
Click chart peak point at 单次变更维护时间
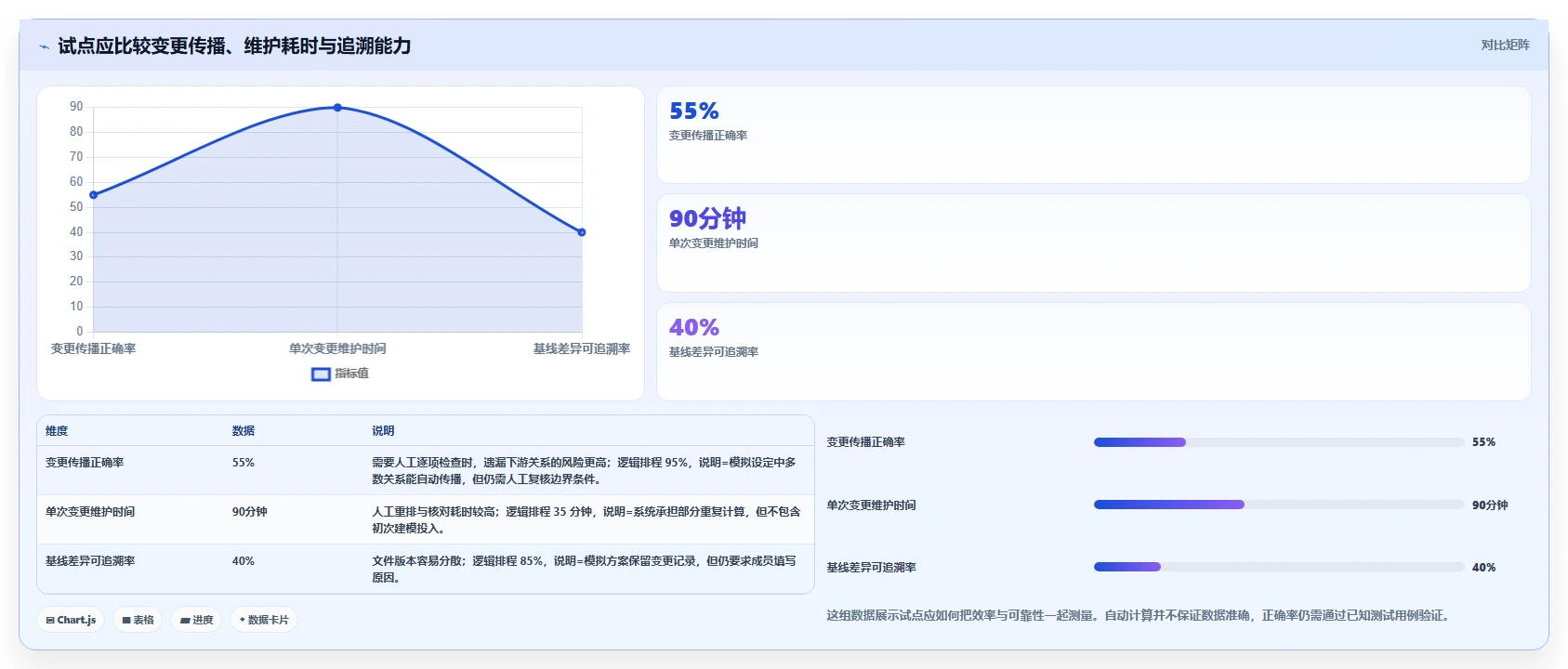[337, 108]
